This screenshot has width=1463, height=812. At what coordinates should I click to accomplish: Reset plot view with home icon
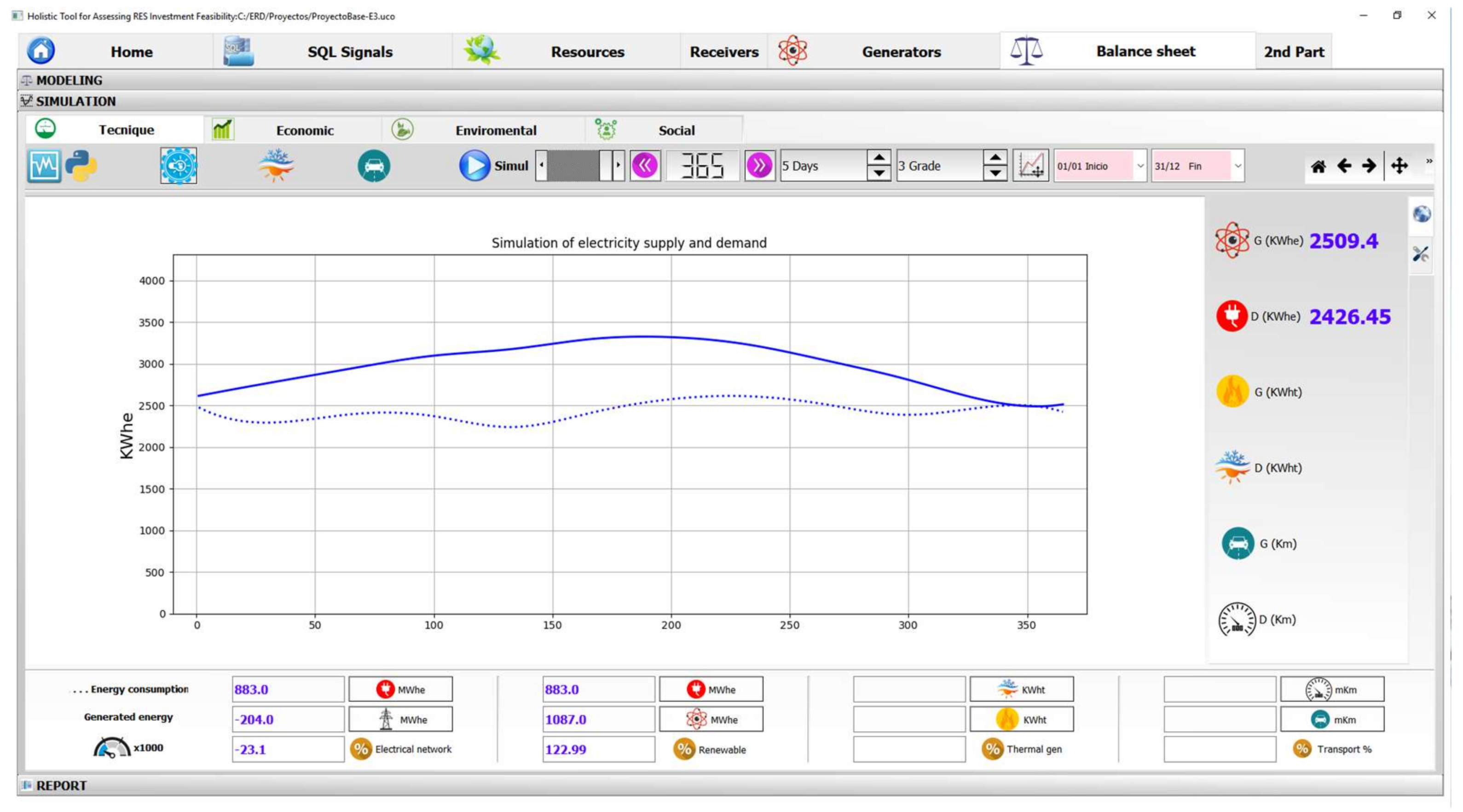tap(1318, 166)
